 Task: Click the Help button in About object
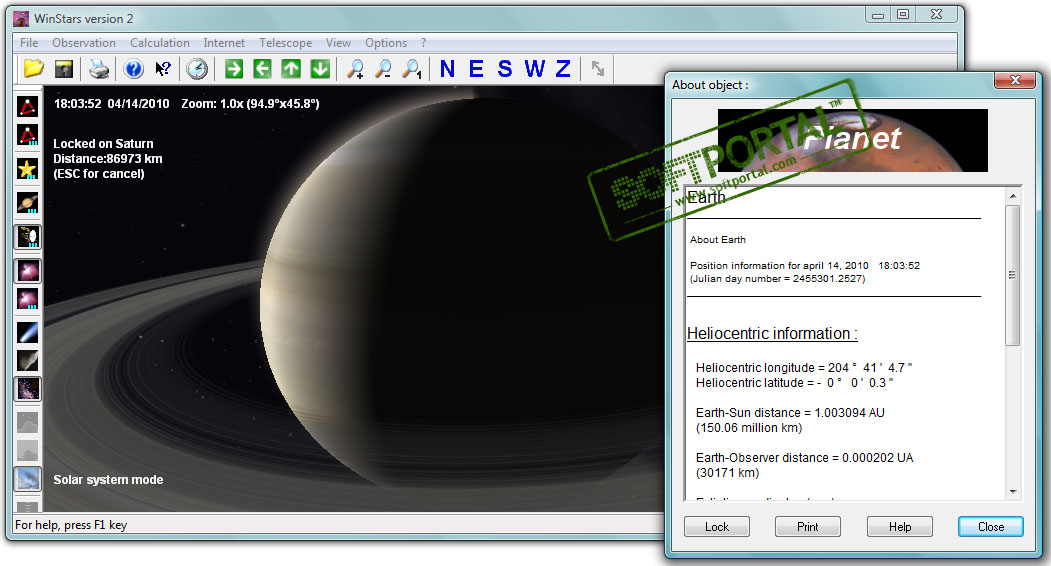pos(900,527)
